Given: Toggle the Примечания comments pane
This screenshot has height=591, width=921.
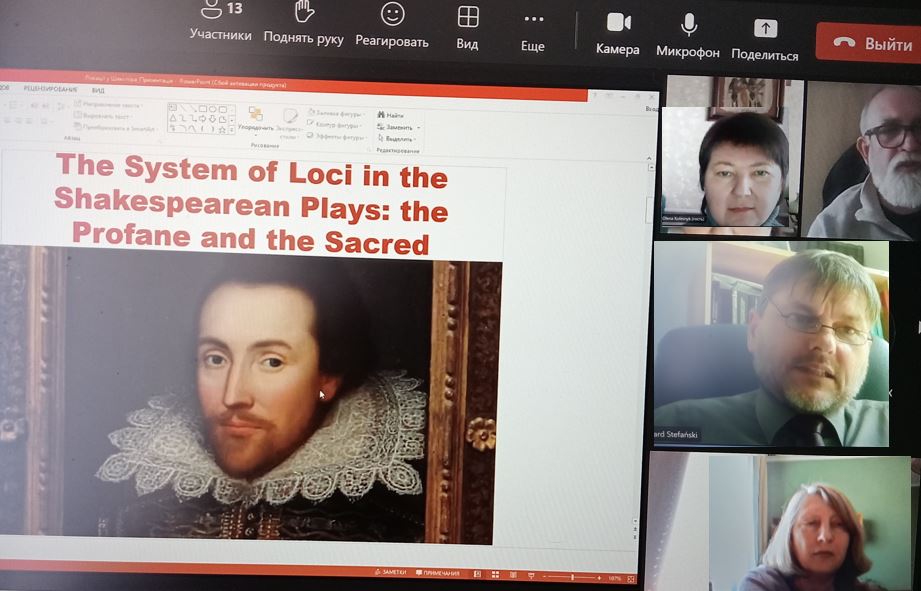Looking at the screenshot, I should (438, 573).
